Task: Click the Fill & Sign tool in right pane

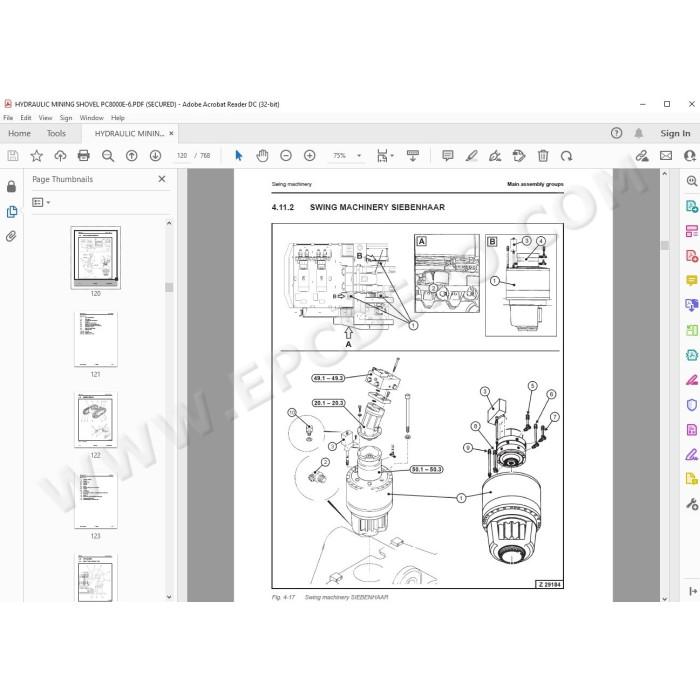Action: pos(692,455)
